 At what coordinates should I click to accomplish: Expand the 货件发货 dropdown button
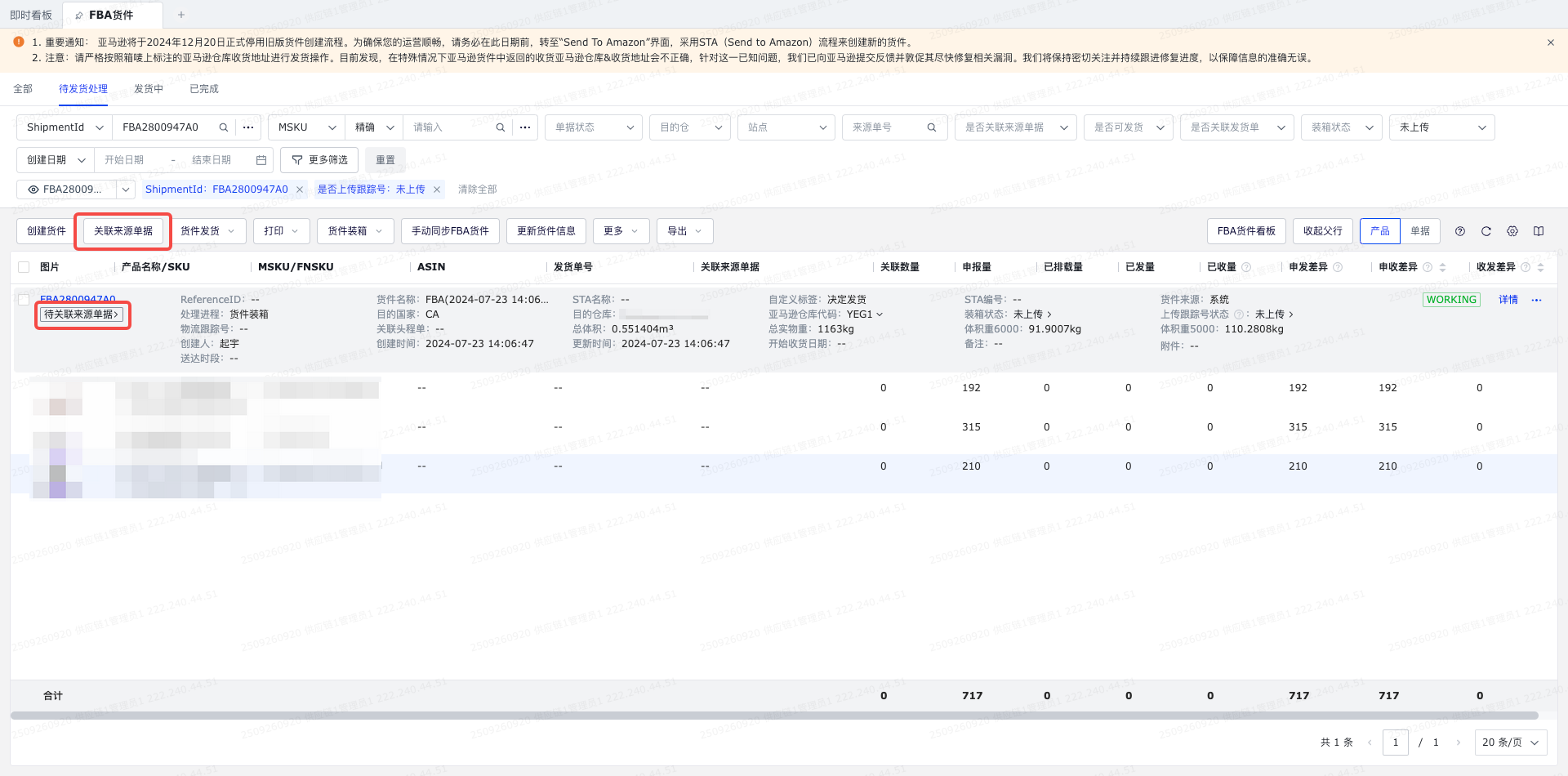point(207,231)
